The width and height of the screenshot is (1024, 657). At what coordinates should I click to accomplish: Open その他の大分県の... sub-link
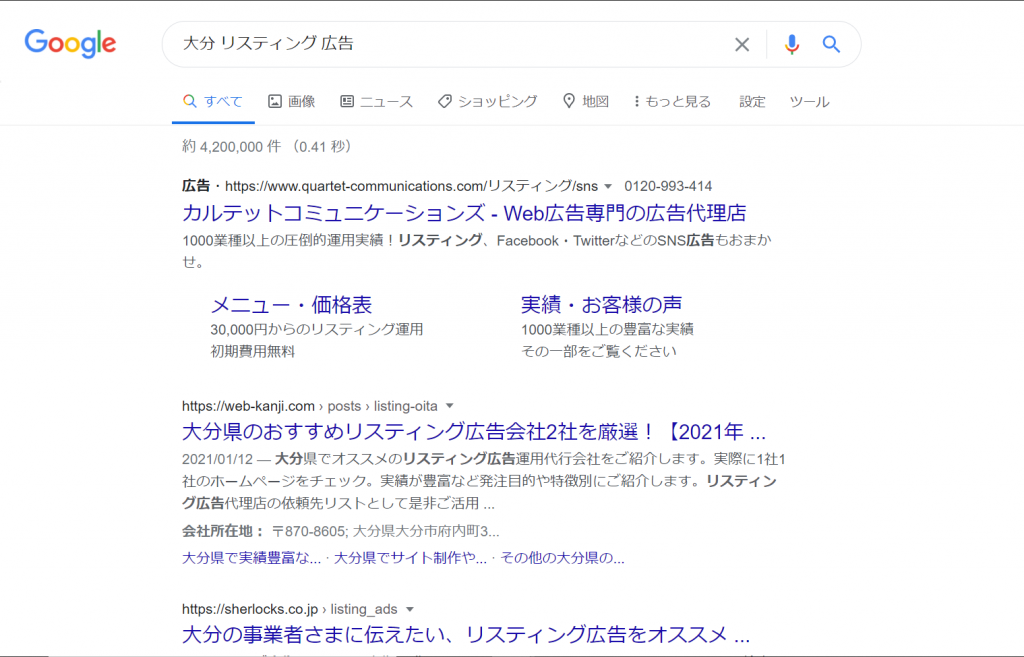(x=562, y=558)
